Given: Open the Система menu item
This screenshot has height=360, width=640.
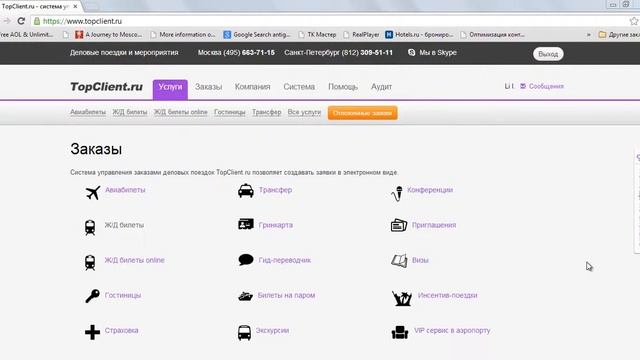Looking at the screenshot, I should click(x=299, y=87).
